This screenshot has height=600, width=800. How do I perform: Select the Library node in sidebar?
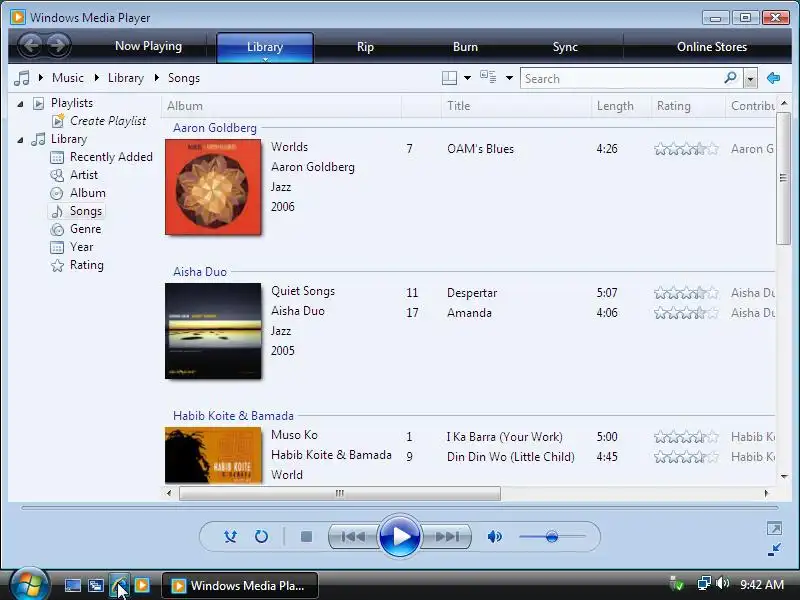69,139
